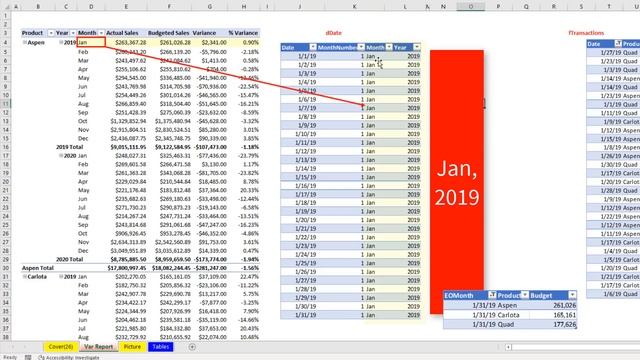Viewport: 640px width, 360px height.
Task: Collapse the 2019 year group under Carlota
Action: [61, 277]
